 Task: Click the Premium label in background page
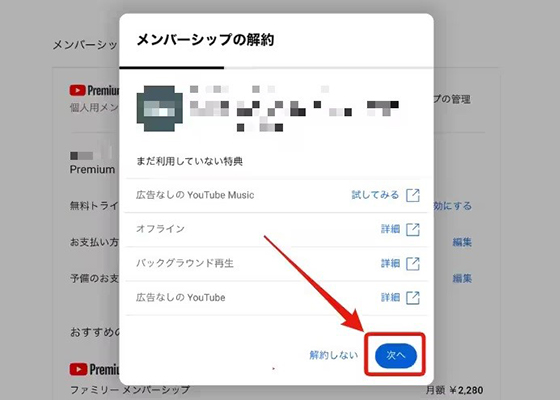[92, 169]
